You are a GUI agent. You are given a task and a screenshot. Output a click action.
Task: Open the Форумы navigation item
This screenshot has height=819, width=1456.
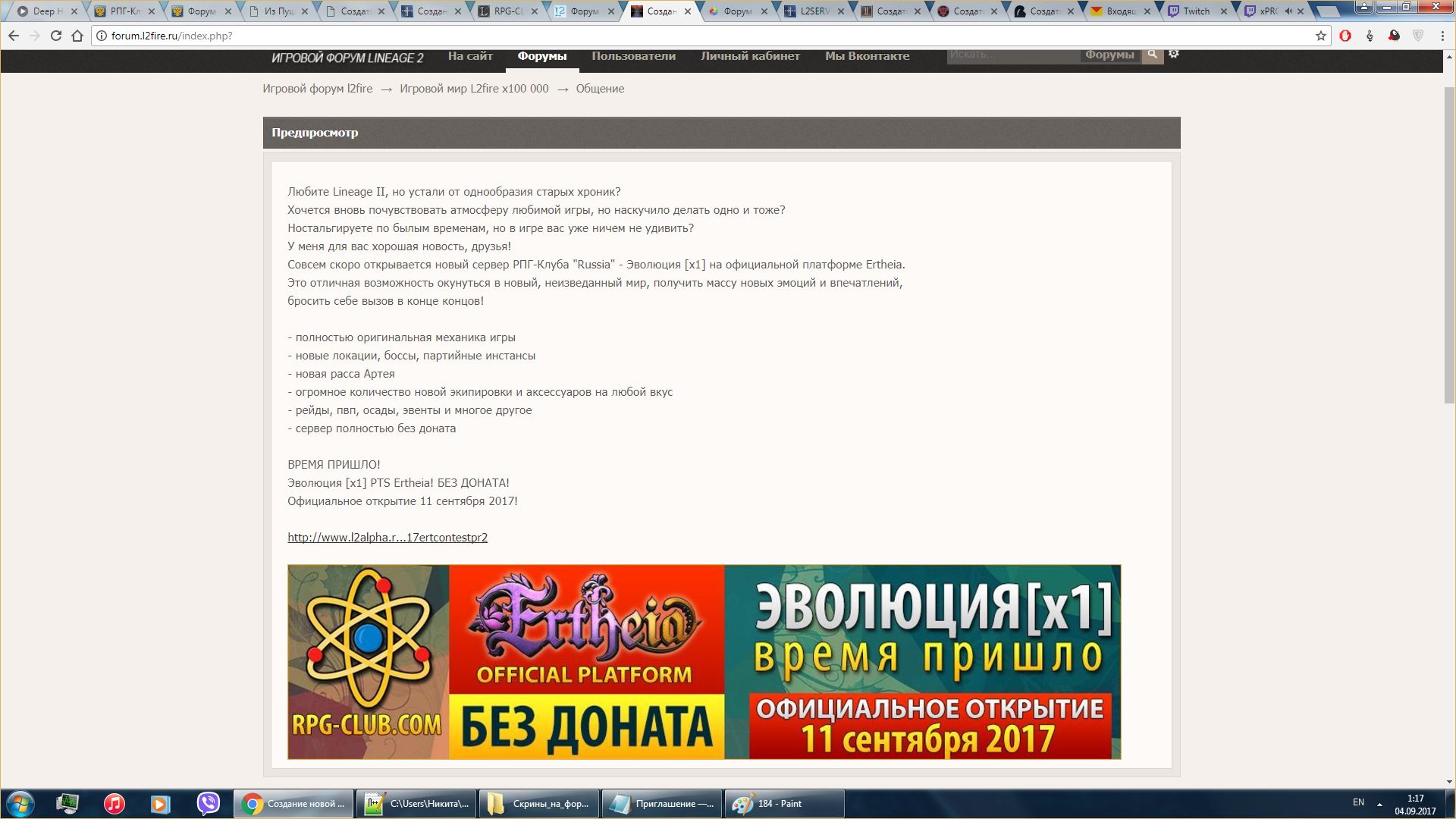[x=542, y=56]
